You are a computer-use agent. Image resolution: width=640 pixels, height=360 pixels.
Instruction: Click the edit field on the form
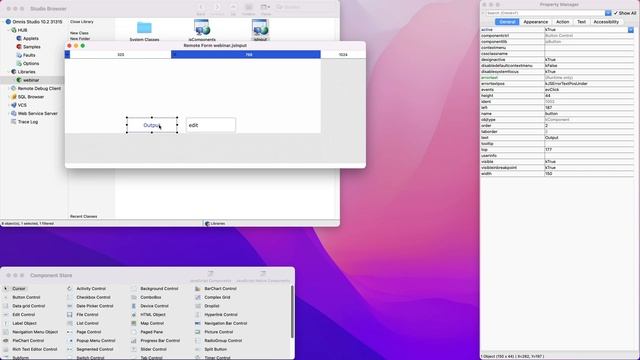pos(211,125)
